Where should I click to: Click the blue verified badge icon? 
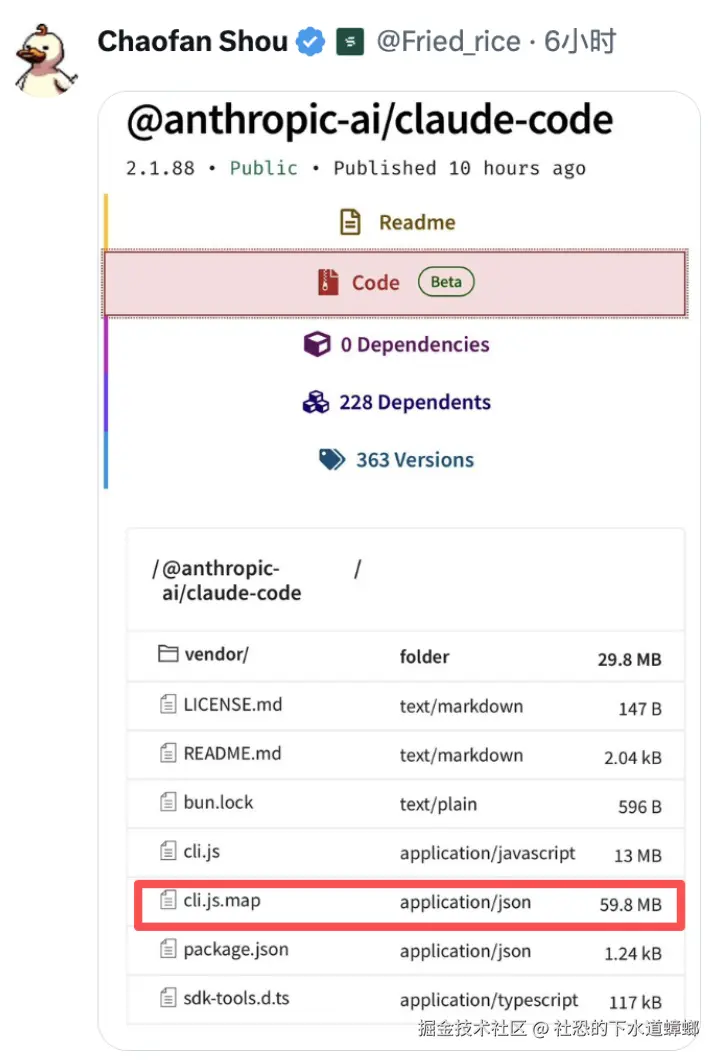pyautogui.click(x=311, y=42)
